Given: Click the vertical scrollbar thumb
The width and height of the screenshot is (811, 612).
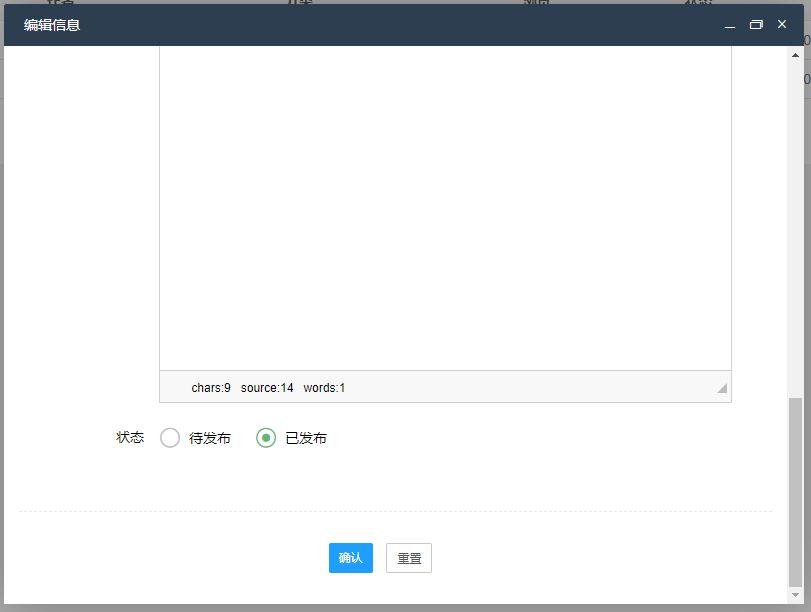Looking at the screenshot, I should click(x=795, y=492).
